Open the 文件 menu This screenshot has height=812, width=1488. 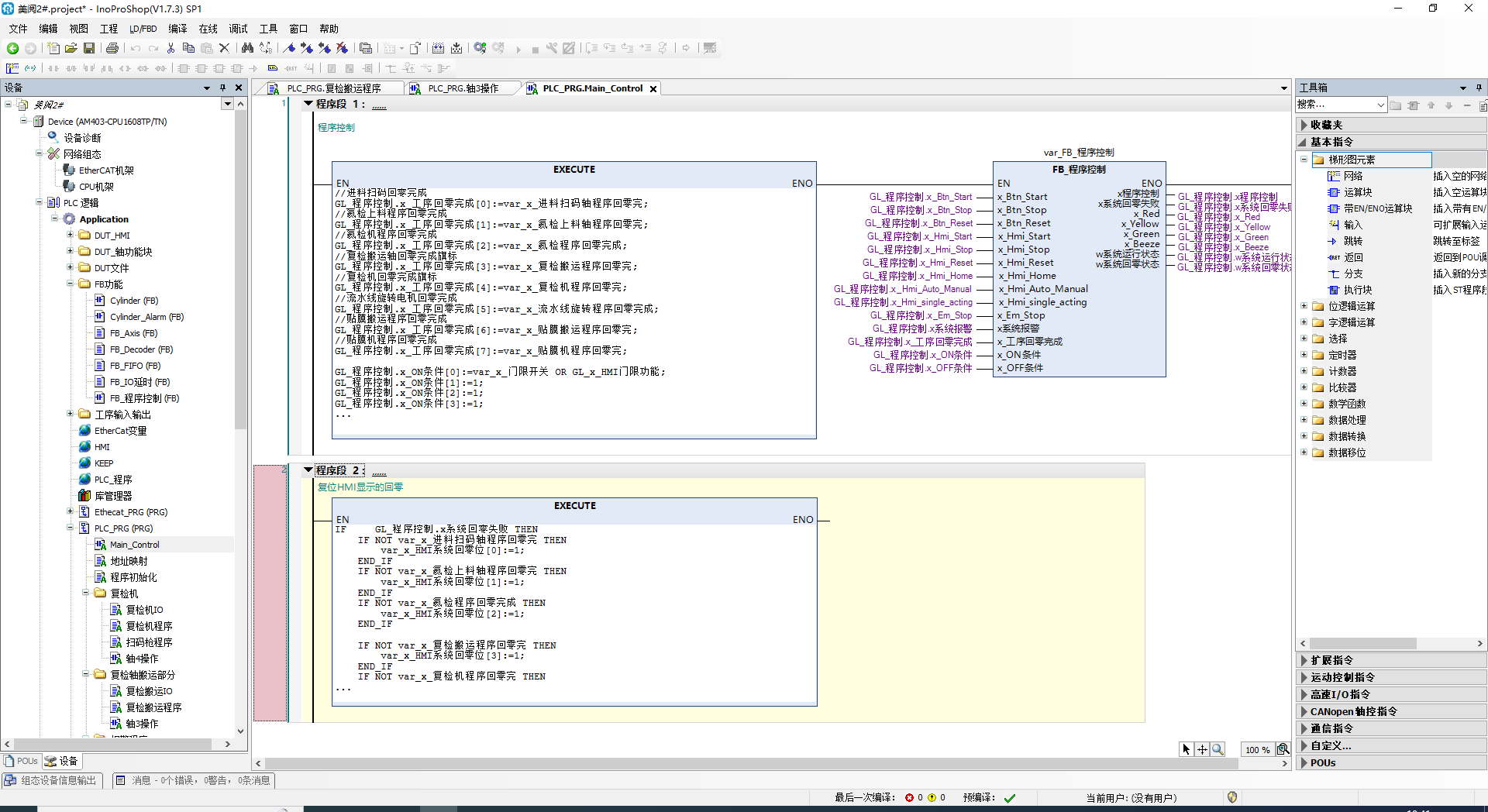click(18, 29)
